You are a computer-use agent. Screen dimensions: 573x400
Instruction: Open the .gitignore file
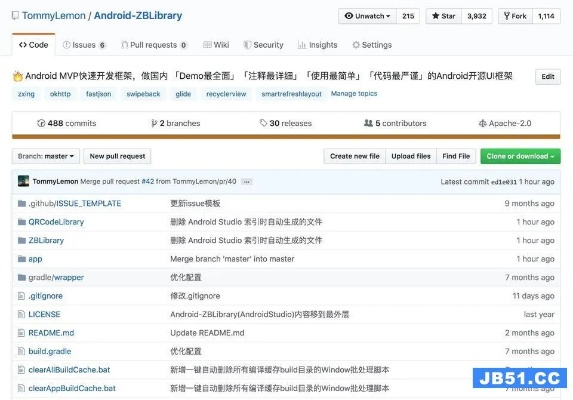click(x=45, y=296)
